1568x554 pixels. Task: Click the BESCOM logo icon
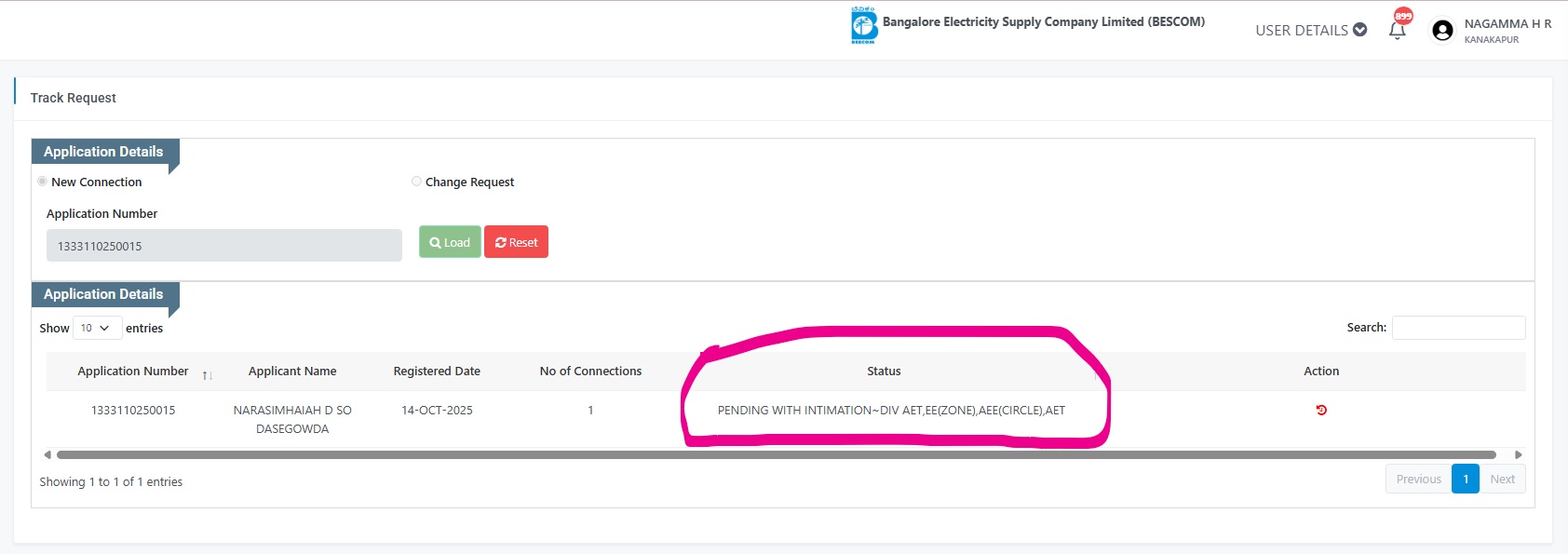(863, 25)
